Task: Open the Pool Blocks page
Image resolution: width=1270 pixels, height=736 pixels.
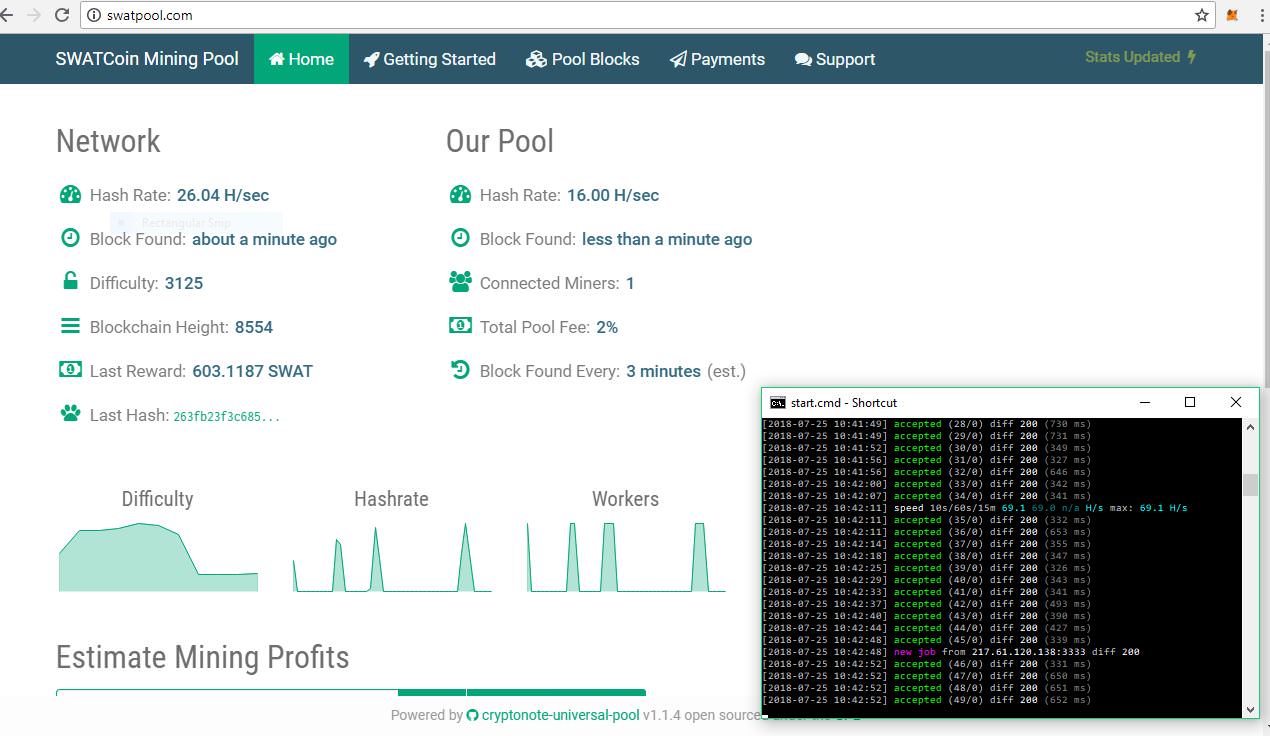Action: (582, 59)
